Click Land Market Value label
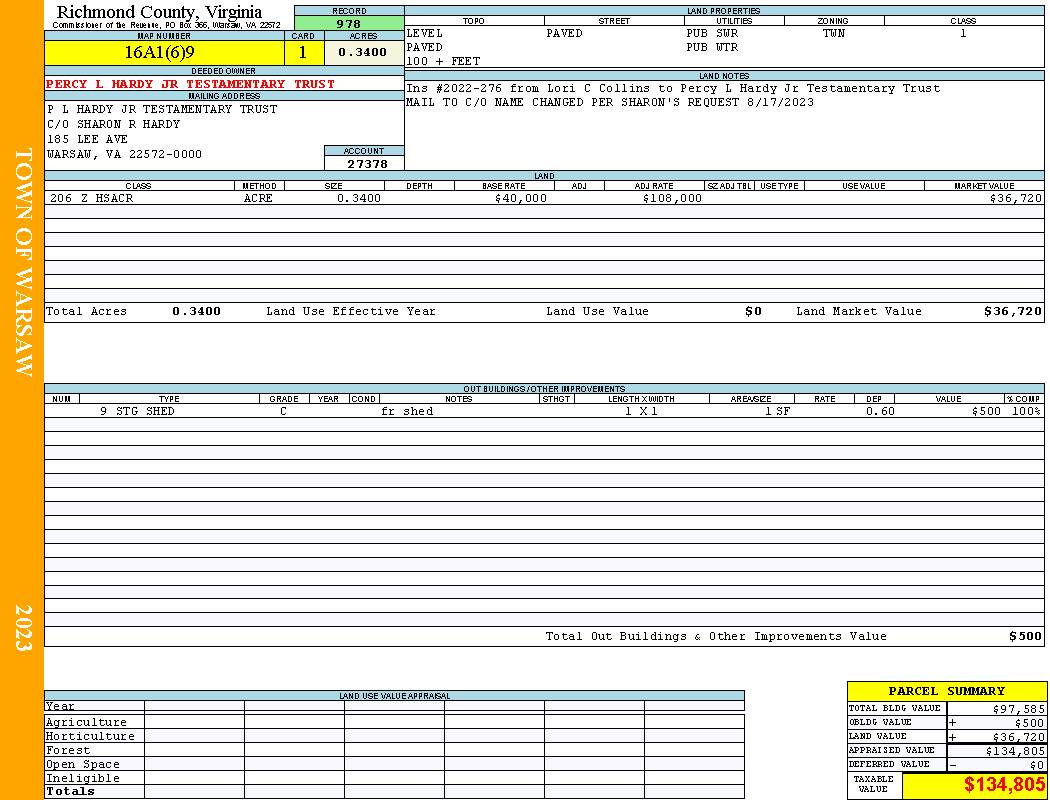The width and height of the screenshot is (1050, 800). point(858,311)
